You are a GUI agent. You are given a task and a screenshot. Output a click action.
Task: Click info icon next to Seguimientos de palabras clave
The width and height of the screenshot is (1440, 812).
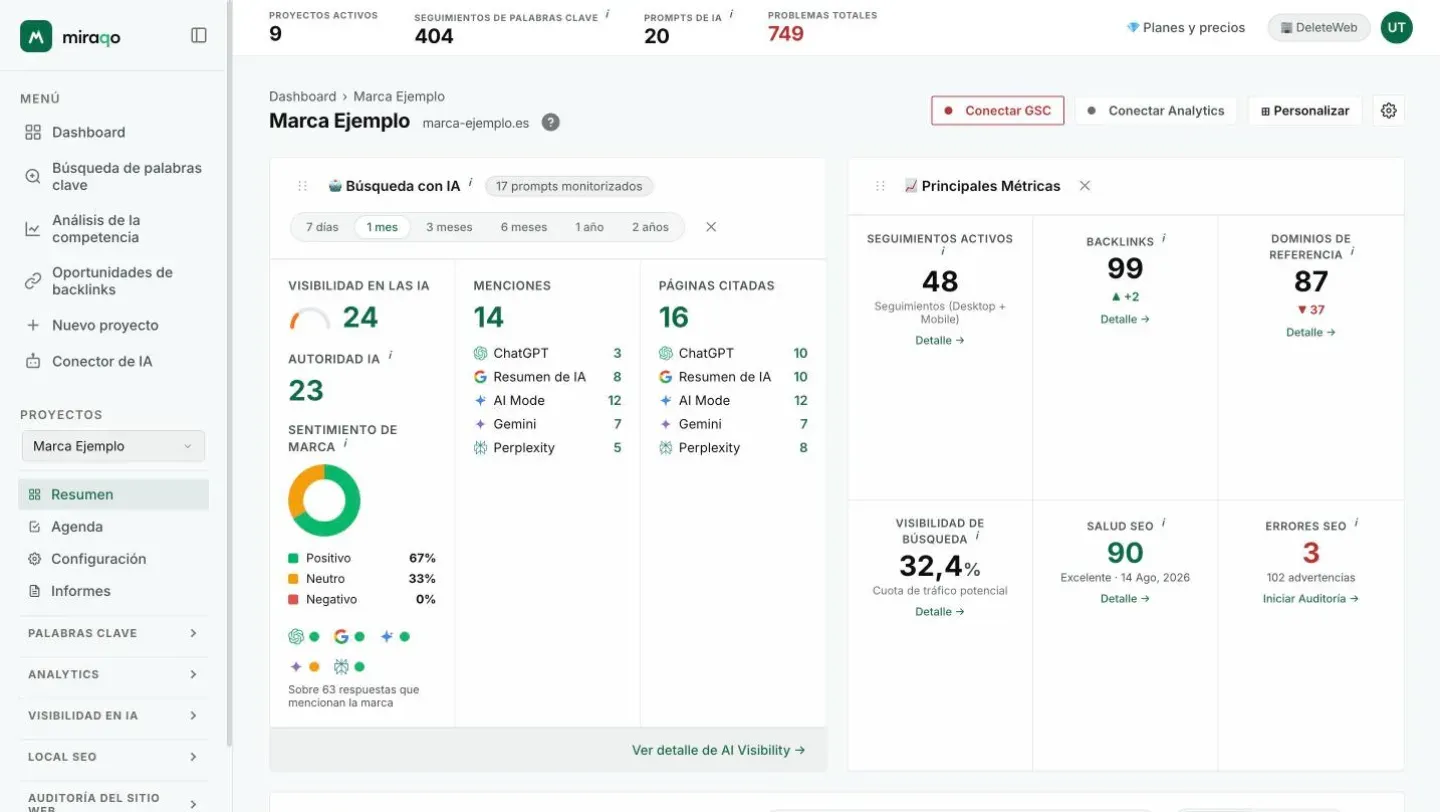pyautogui.click(x=607, y=14)
